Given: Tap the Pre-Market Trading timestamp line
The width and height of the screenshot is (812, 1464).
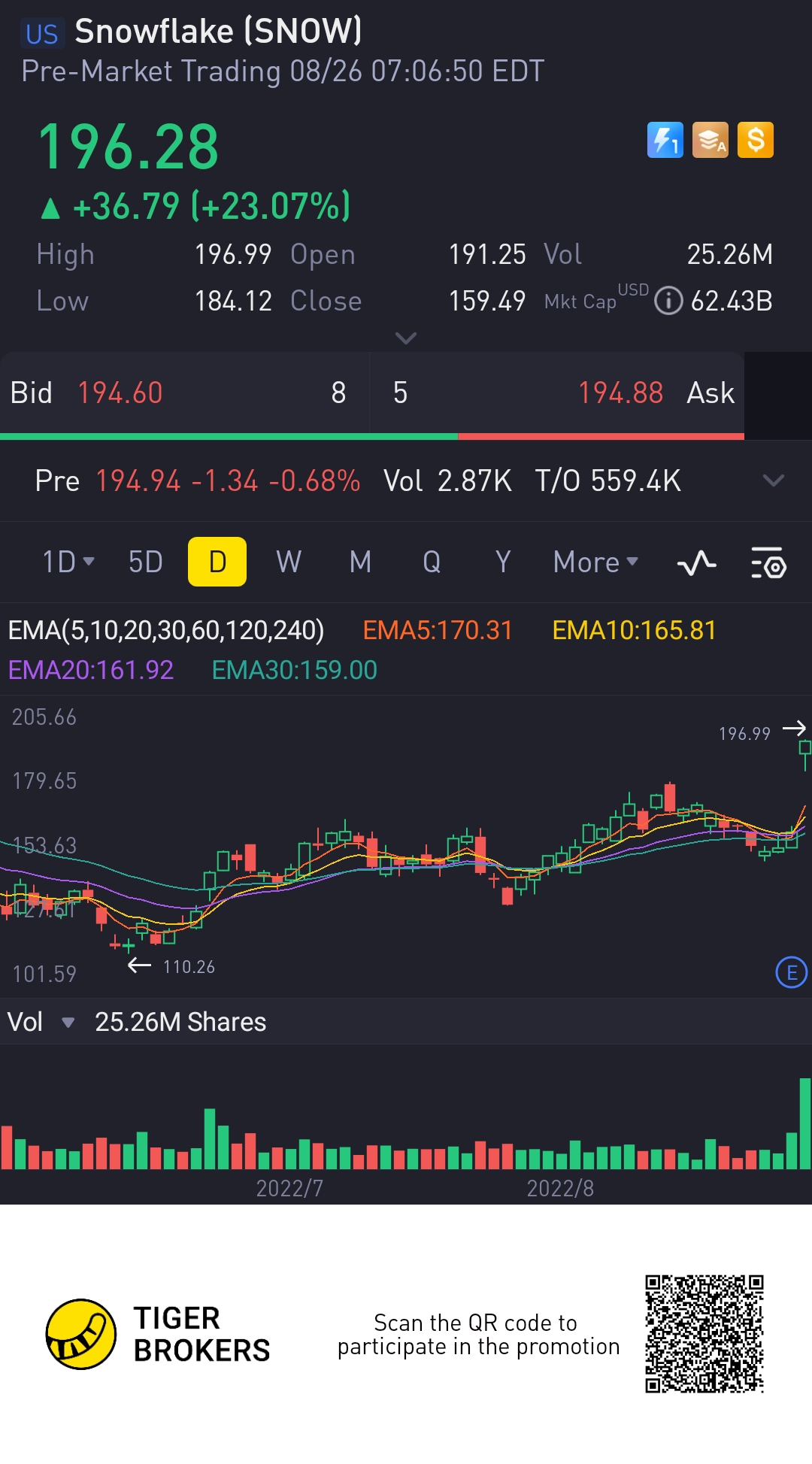Looking at the screenshot, I should click(283, 71).
